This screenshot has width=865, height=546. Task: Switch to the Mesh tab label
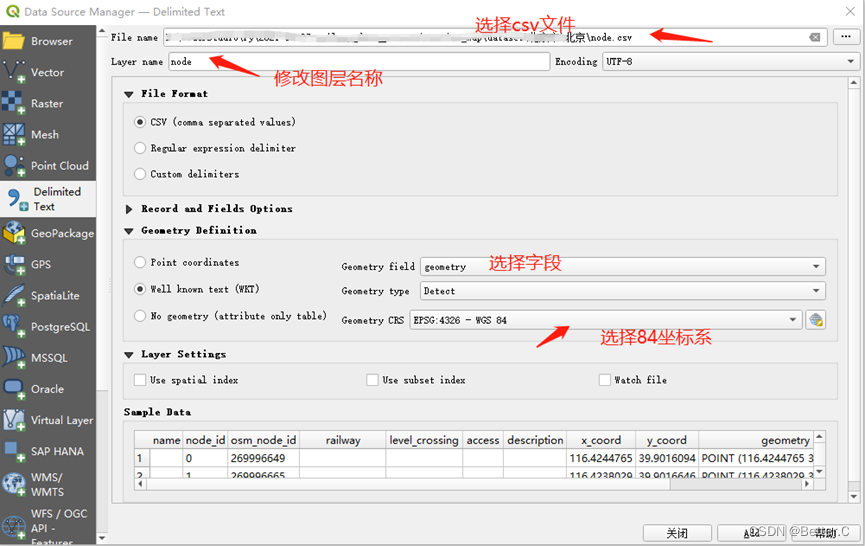tap(45, 135)
